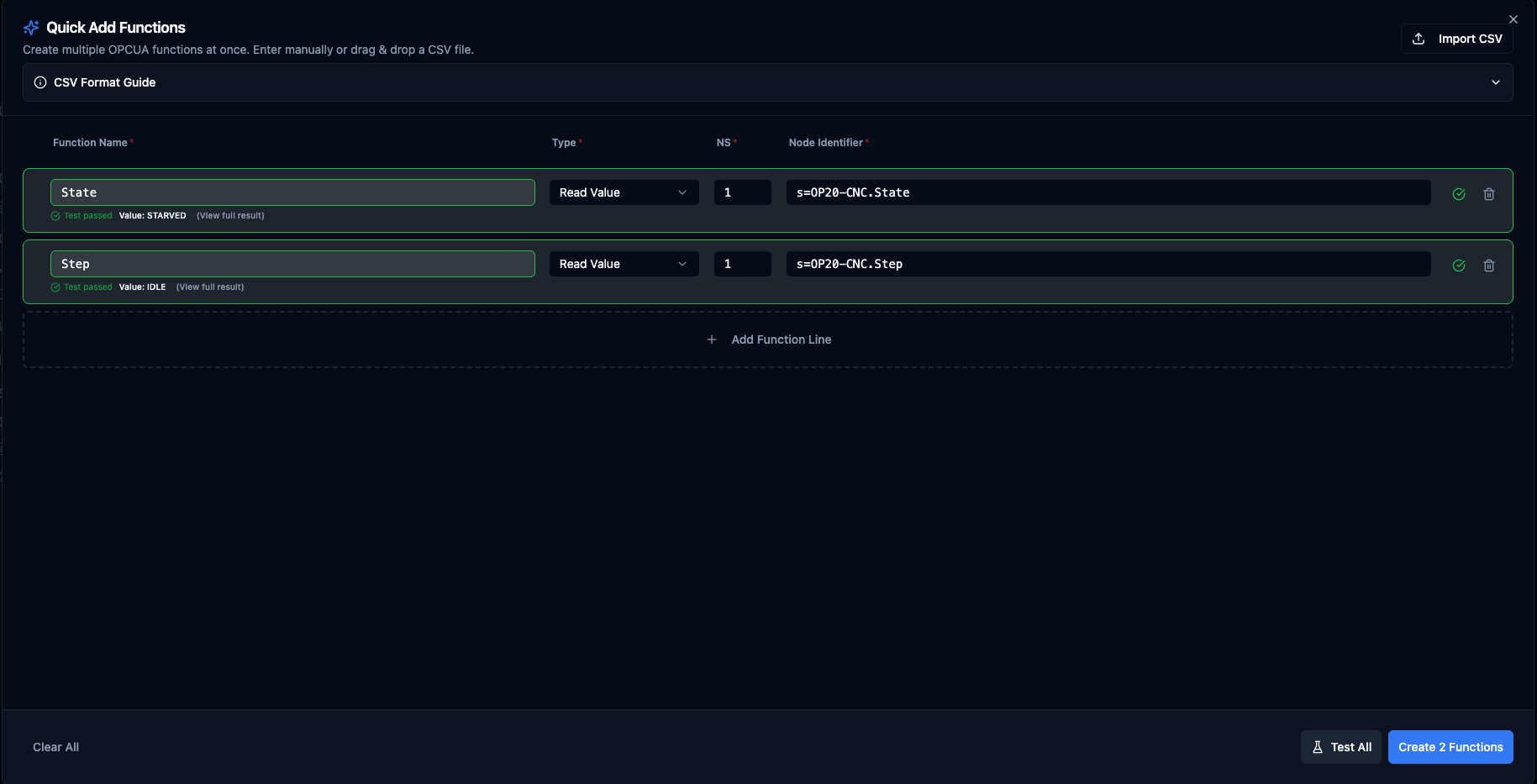
Task: Expand the CSV Format Guide chevron
Action: pyautogui.click(x=1495, y=82)
